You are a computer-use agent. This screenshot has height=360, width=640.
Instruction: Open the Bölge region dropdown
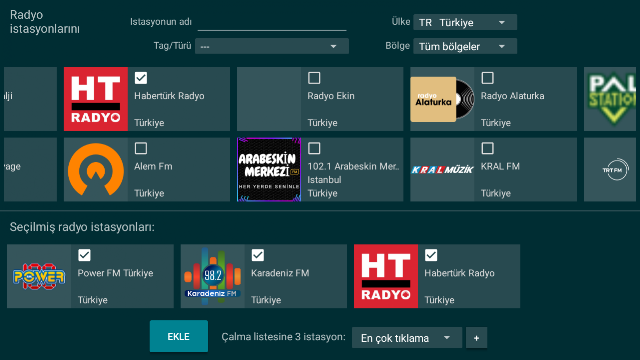point(465,46)
